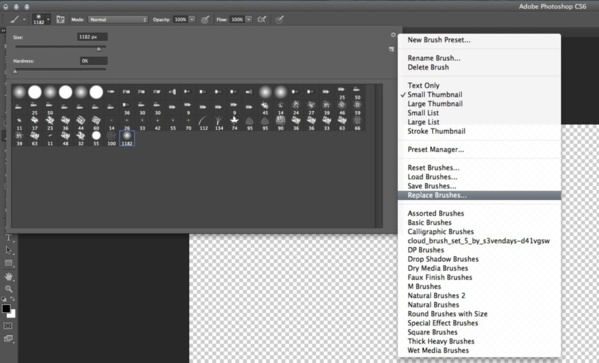The image size is (599, 363).
Task: Reset default foreground and background colors
Action: click(4, 299)
